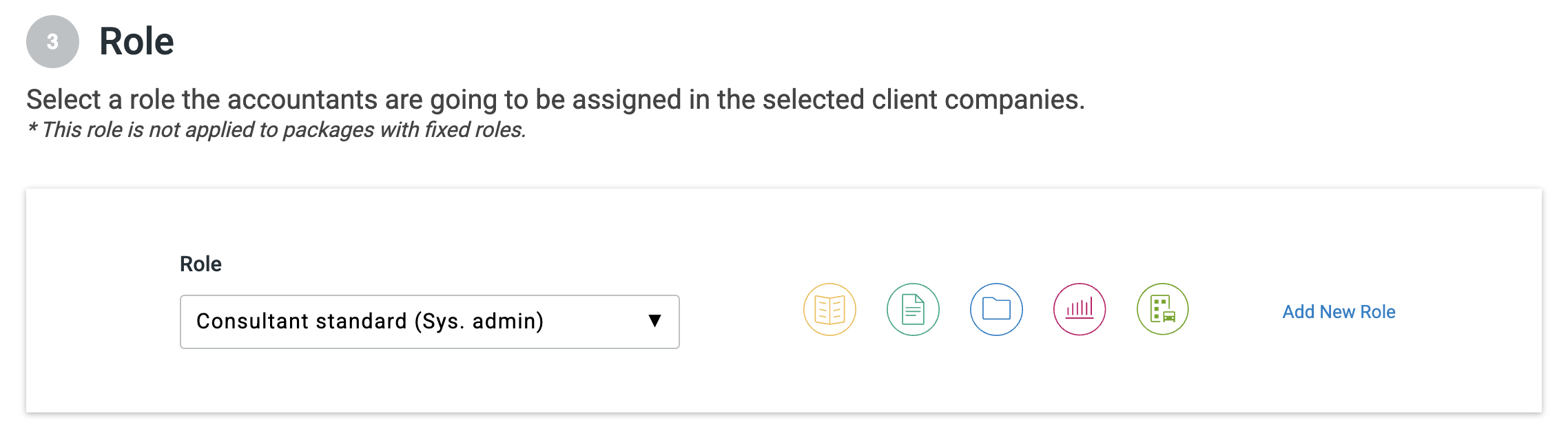Click the yellow open book ledger icon

coord(829,310)
